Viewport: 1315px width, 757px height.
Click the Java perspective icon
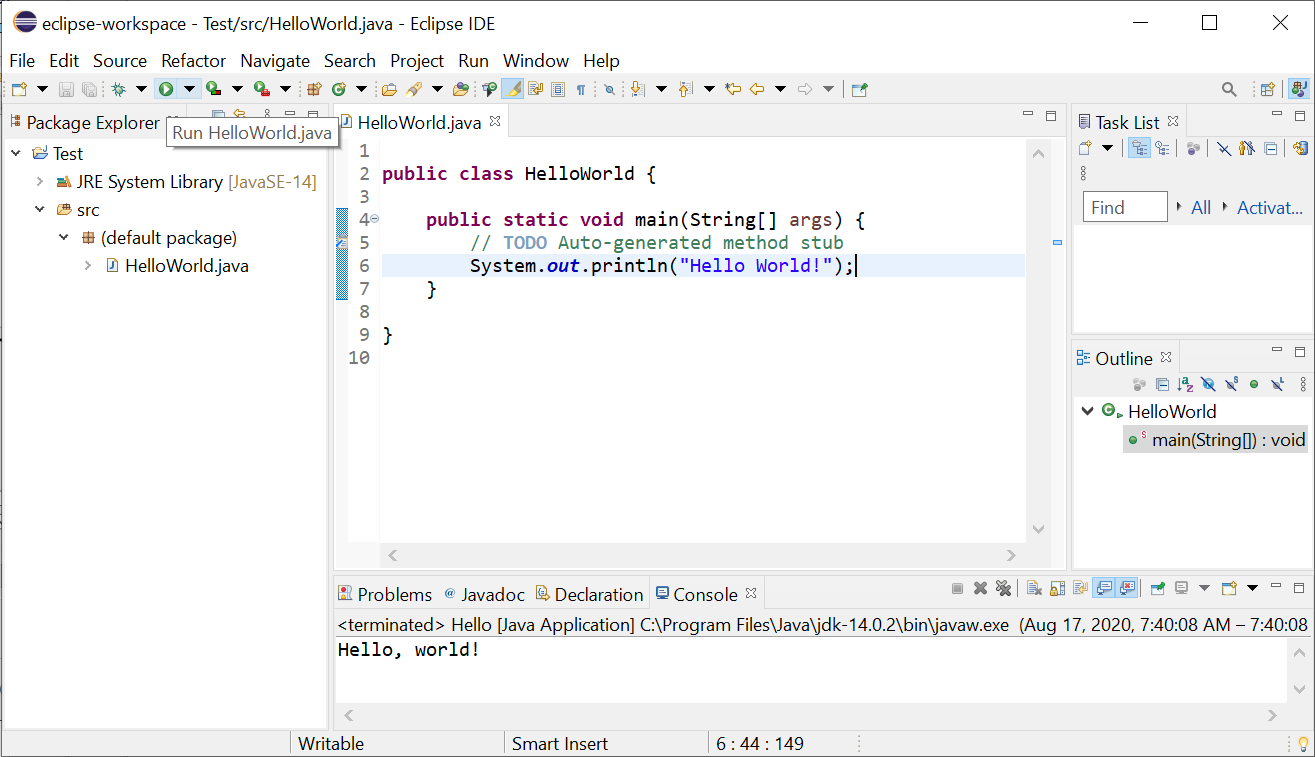(x=1299, y=89)
